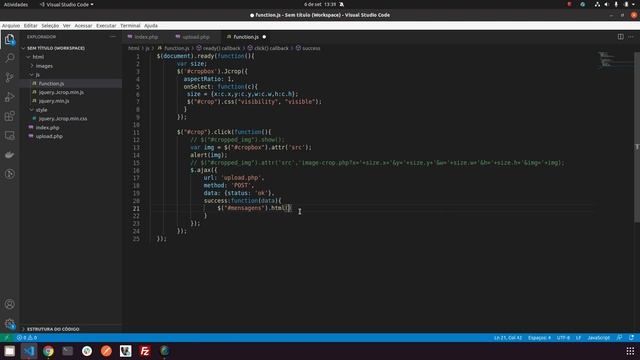Open the Ver menu
Screen dimensions: 640x360
[67, 26]
